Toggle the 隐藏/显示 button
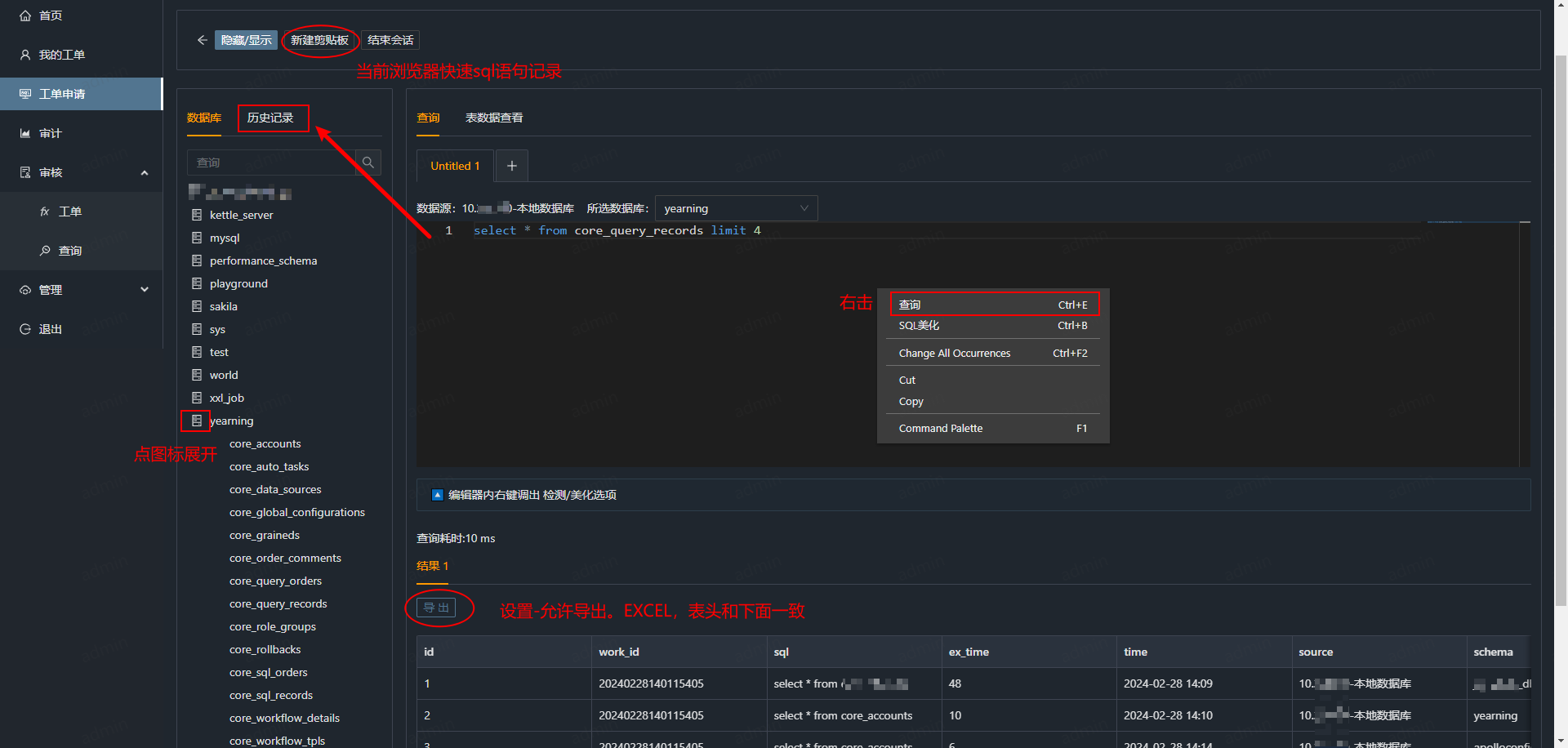 pyautogui.click(x=246, y=39)
